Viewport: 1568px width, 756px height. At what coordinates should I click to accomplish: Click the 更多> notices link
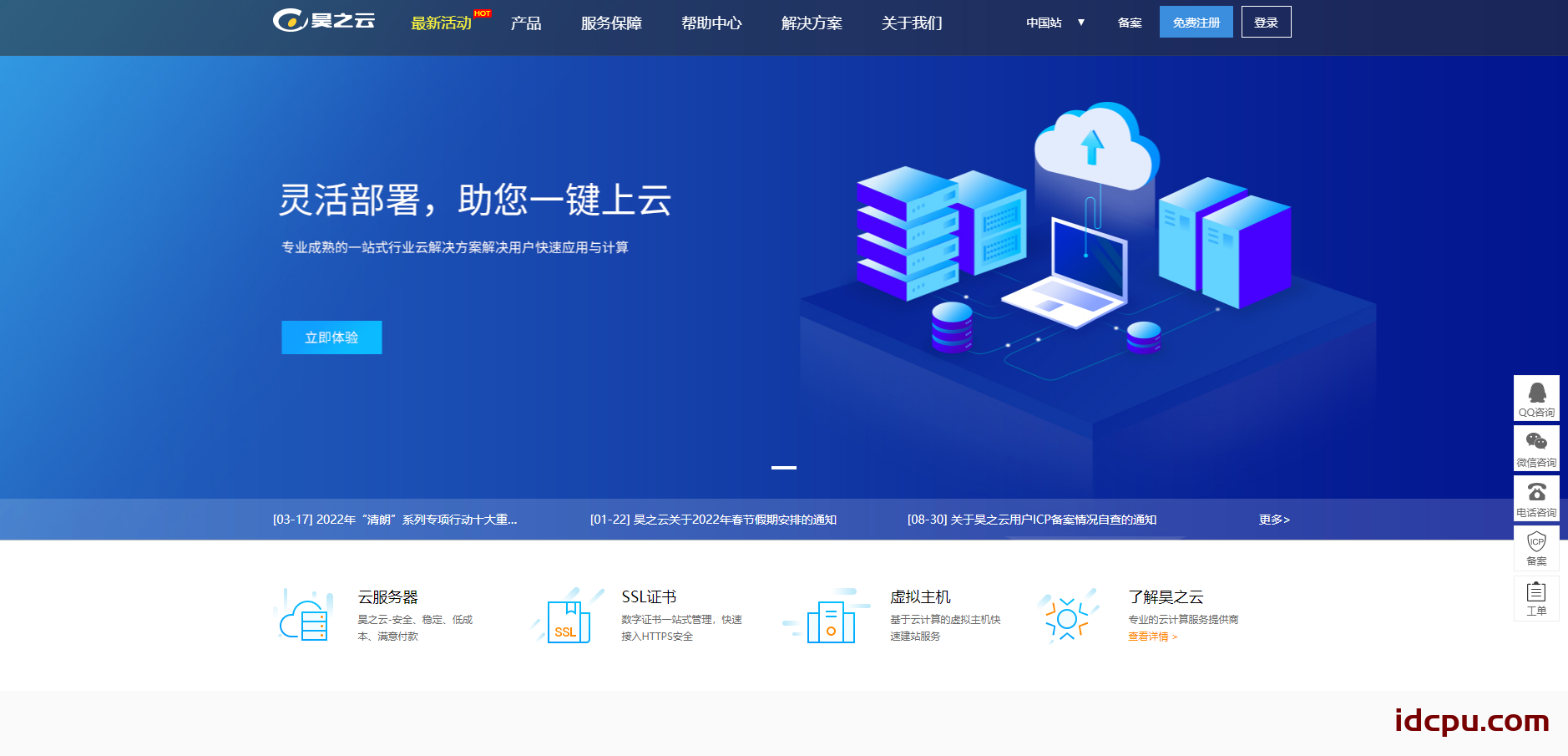[1275, 520]
